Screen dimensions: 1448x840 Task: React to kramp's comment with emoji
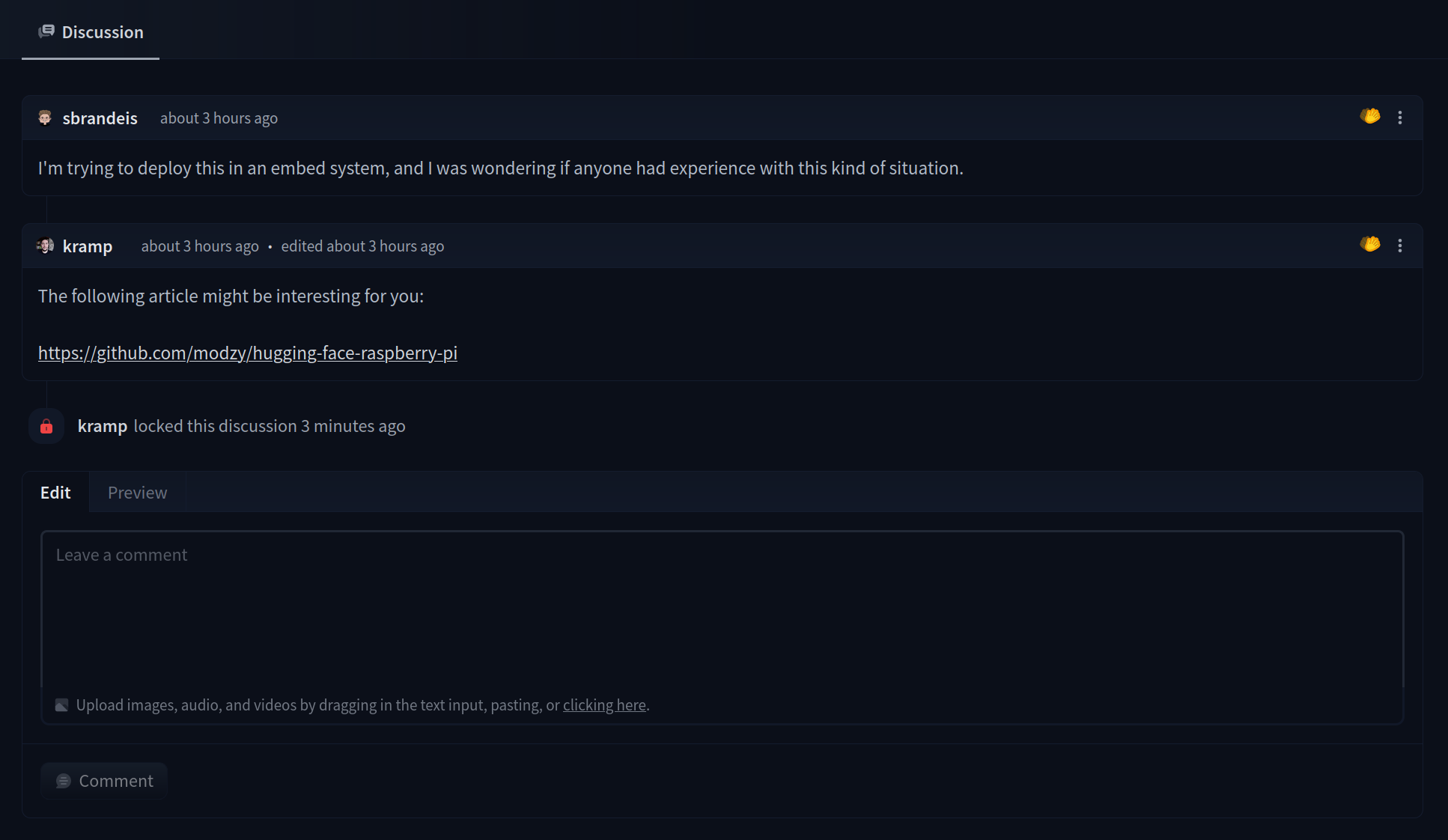tap(1370, 245)
